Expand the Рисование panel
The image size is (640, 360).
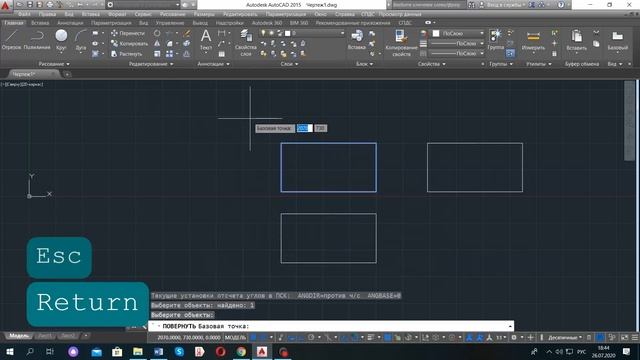pyautogui.click(x=54, y=64)
